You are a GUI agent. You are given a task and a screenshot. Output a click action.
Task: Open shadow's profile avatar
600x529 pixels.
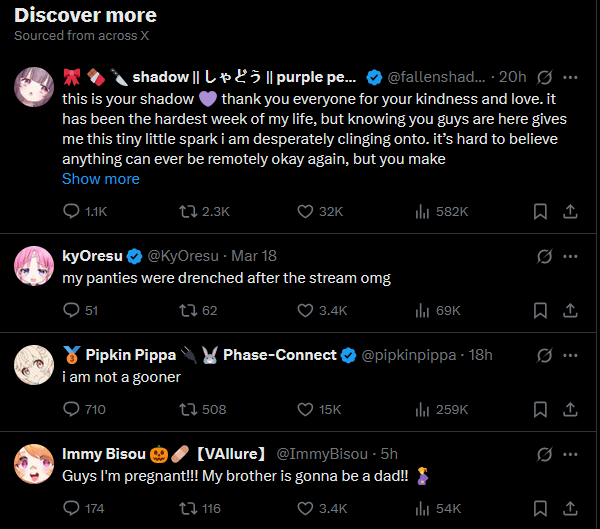(34, 87)
